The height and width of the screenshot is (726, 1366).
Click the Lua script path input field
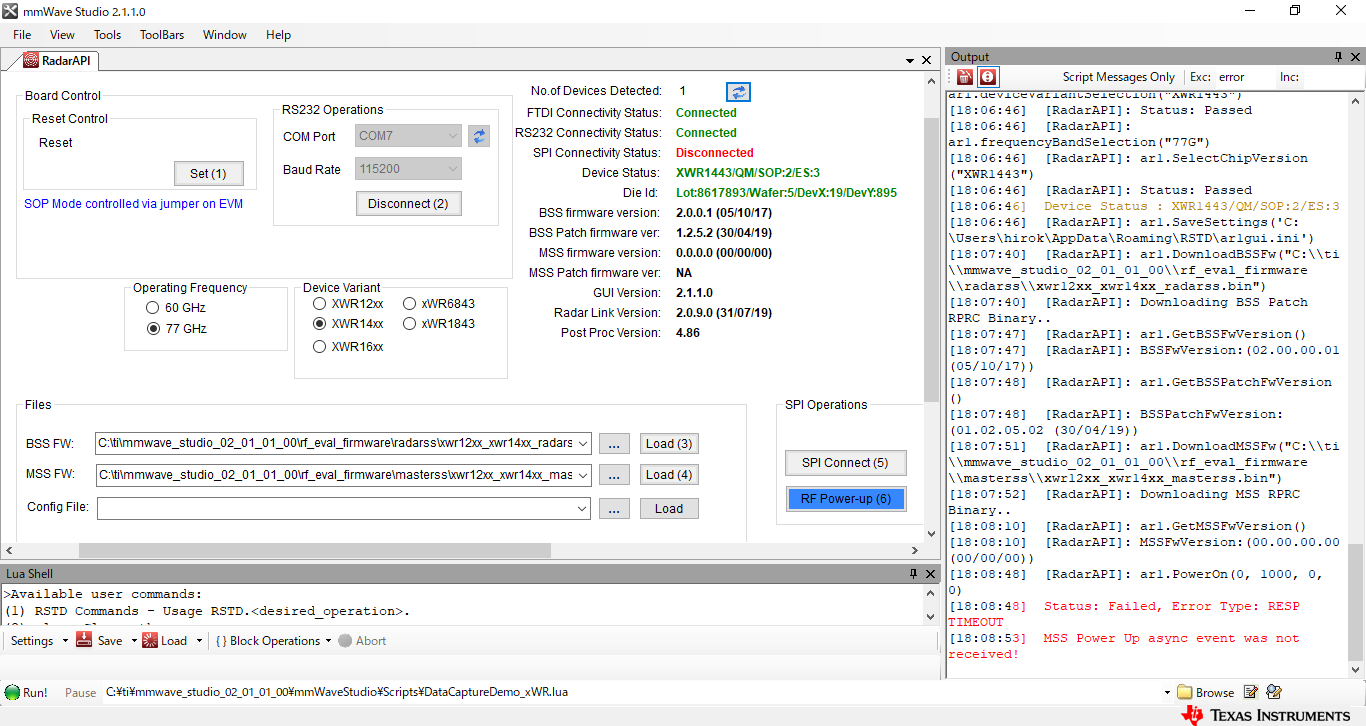tap(632, 692)
